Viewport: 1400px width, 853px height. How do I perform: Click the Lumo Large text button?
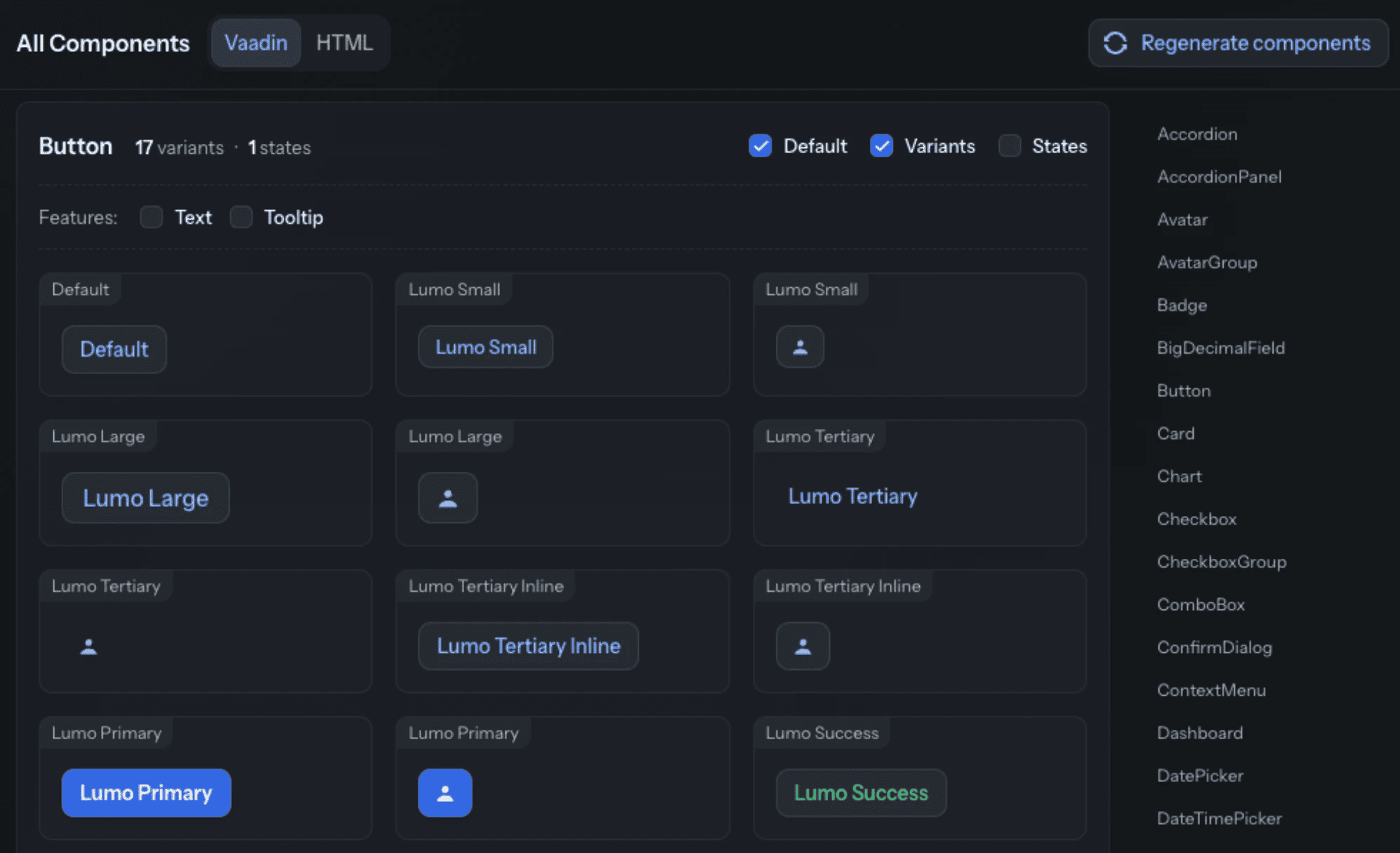point(145,498)
